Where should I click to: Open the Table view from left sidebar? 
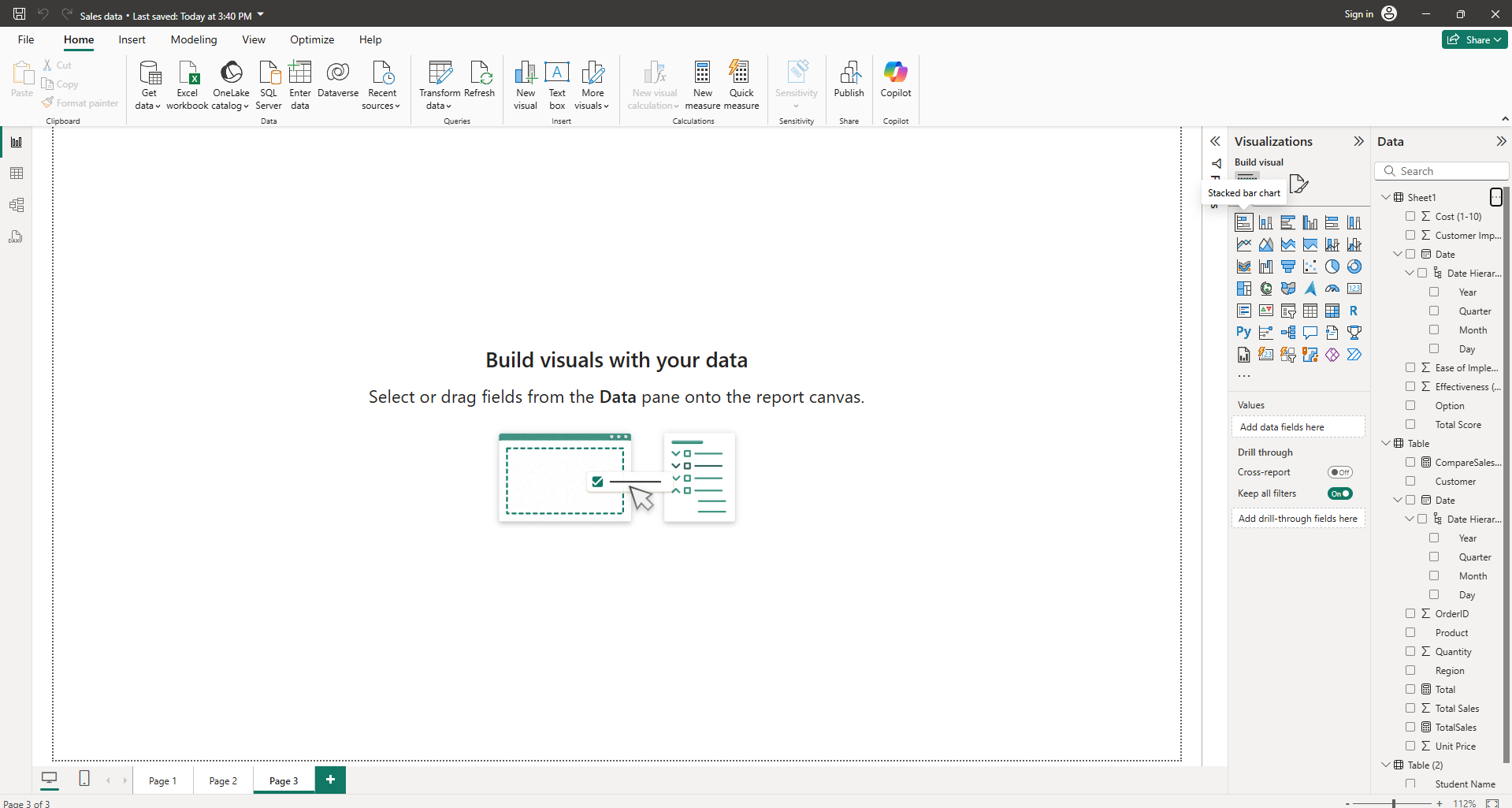[17, 173]
